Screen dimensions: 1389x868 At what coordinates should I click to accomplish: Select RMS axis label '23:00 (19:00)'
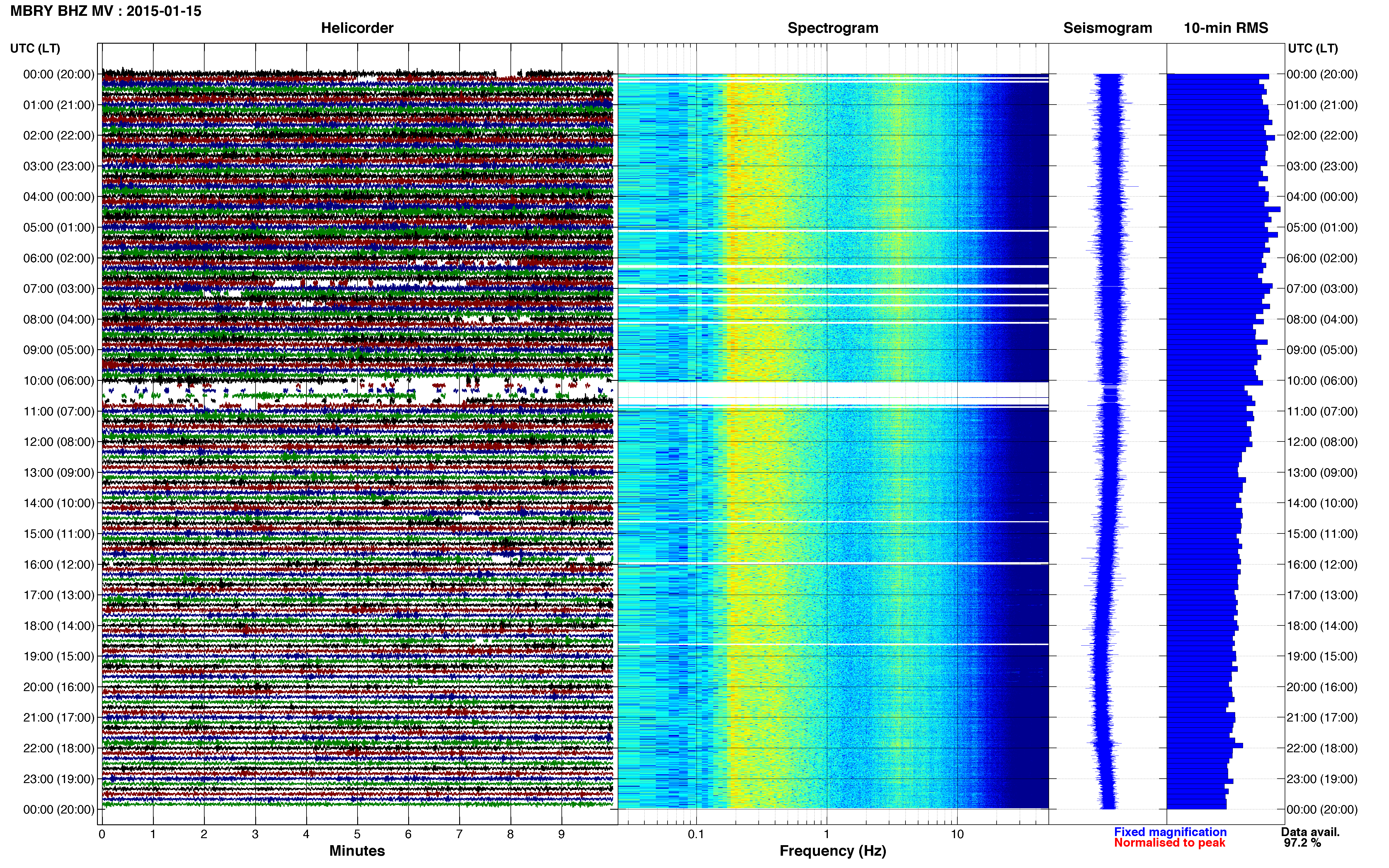tap(1322, 779)
